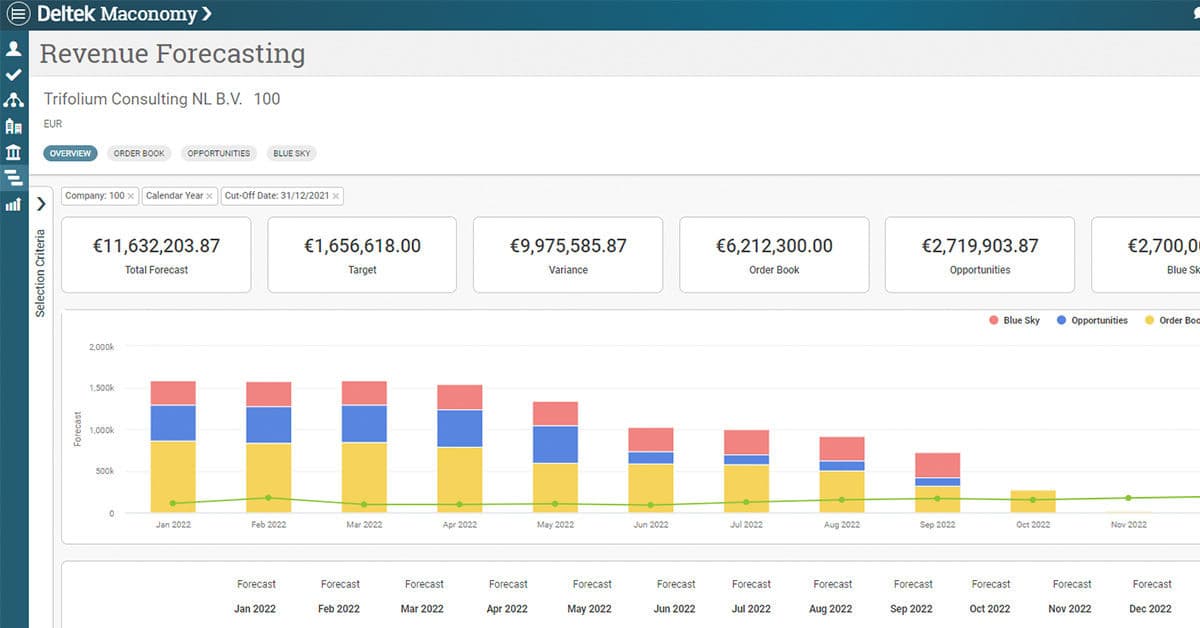This screenshot has width=1200, height=628.
Task: Open the stacked bars sidebar icon
Action: (14, 178)
